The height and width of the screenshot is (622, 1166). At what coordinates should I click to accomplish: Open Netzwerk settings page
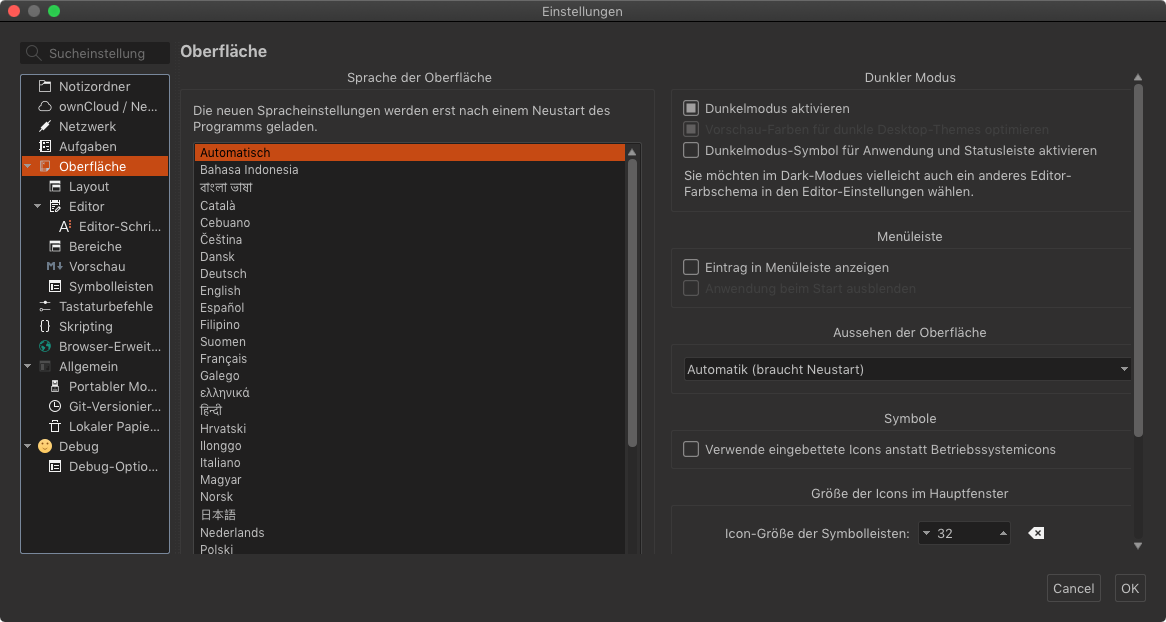click(x=88, y=126)
